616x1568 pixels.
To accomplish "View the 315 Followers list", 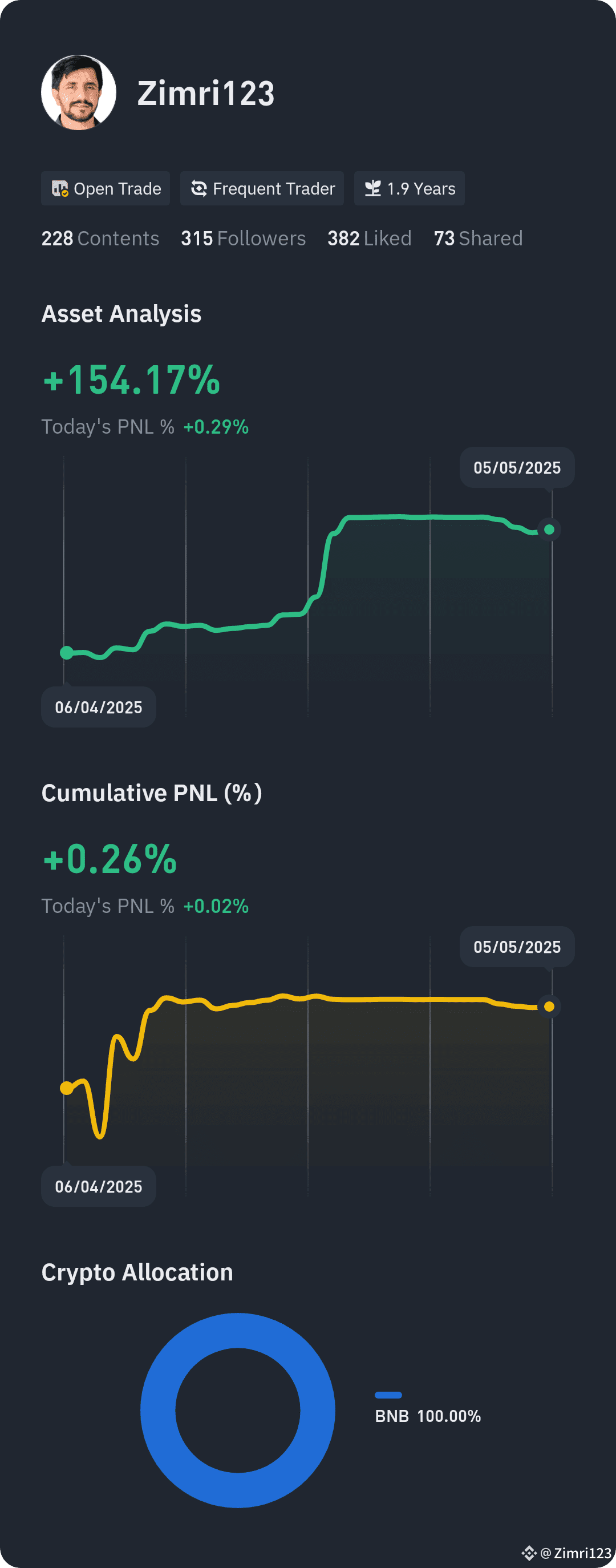I will point(244,238).
